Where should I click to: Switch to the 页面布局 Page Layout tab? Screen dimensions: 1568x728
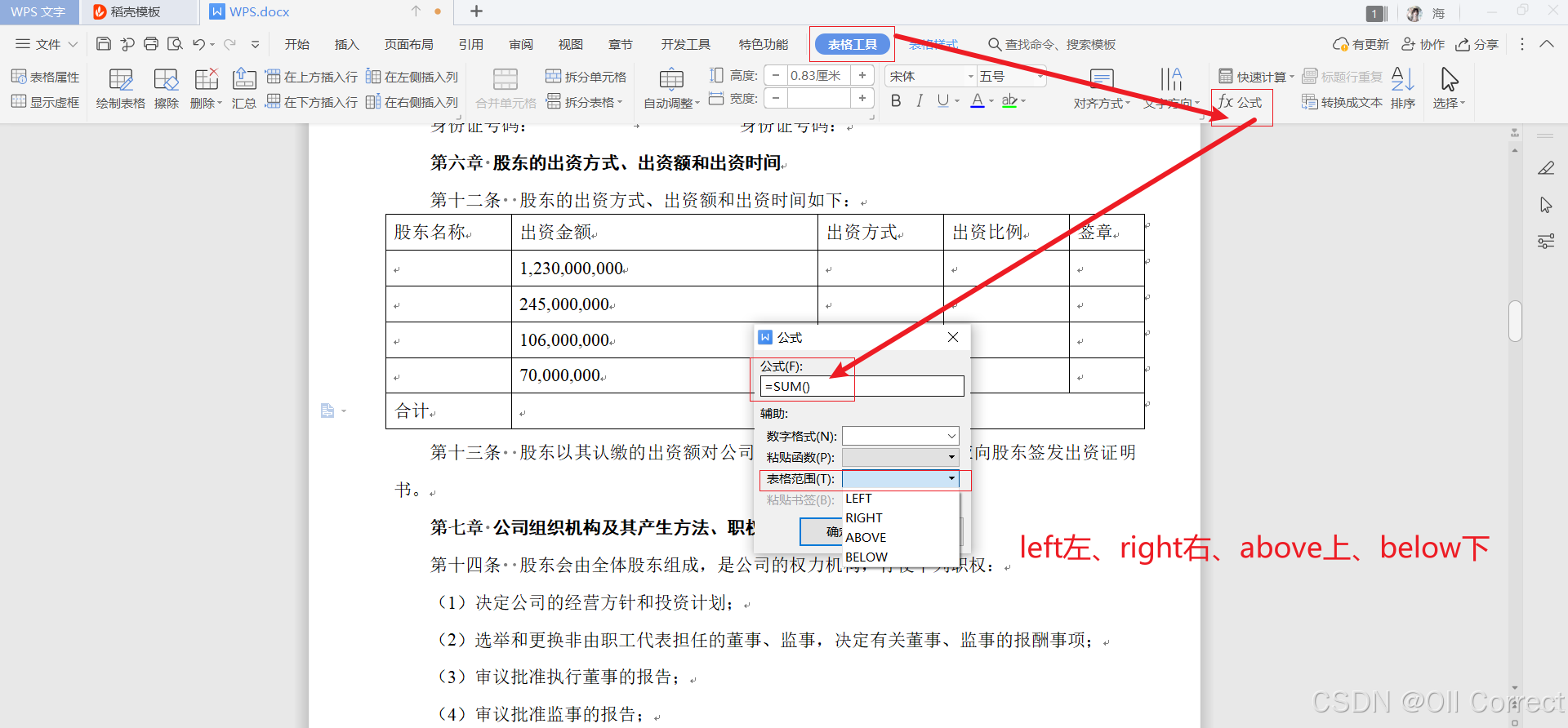[409, 44]
